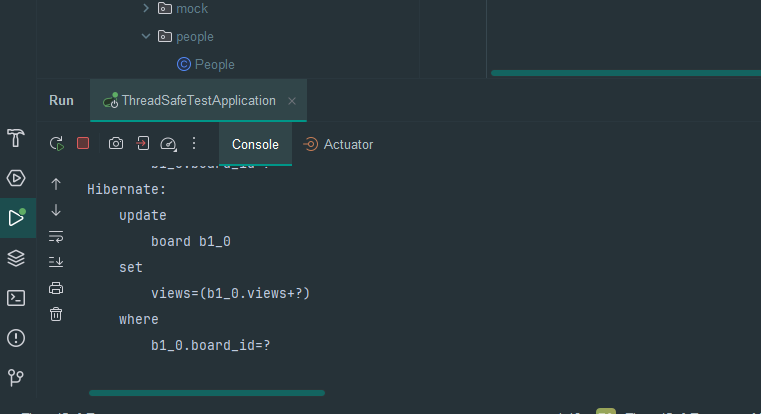
Task: Clear all console output
Action: (56, 314)
